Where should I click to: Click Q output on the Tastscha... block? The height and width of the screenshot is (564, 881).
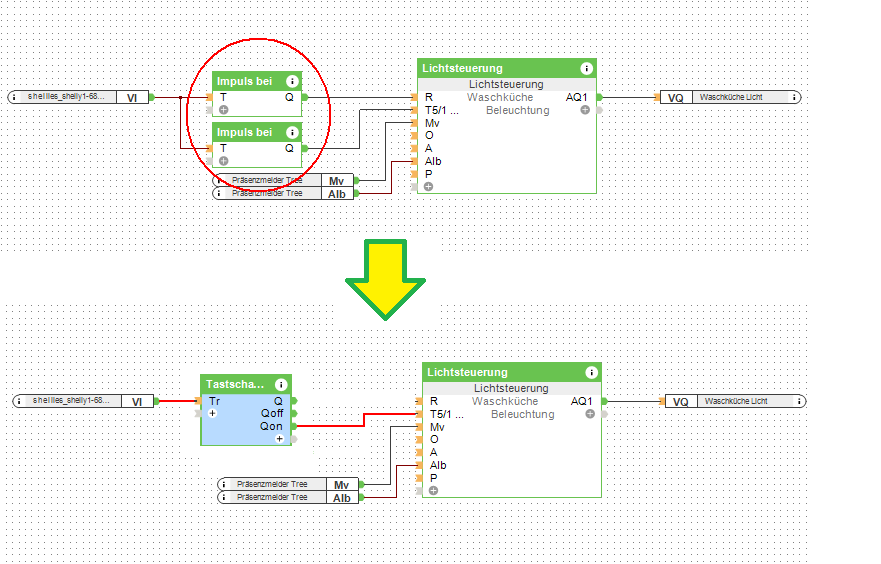278,401
